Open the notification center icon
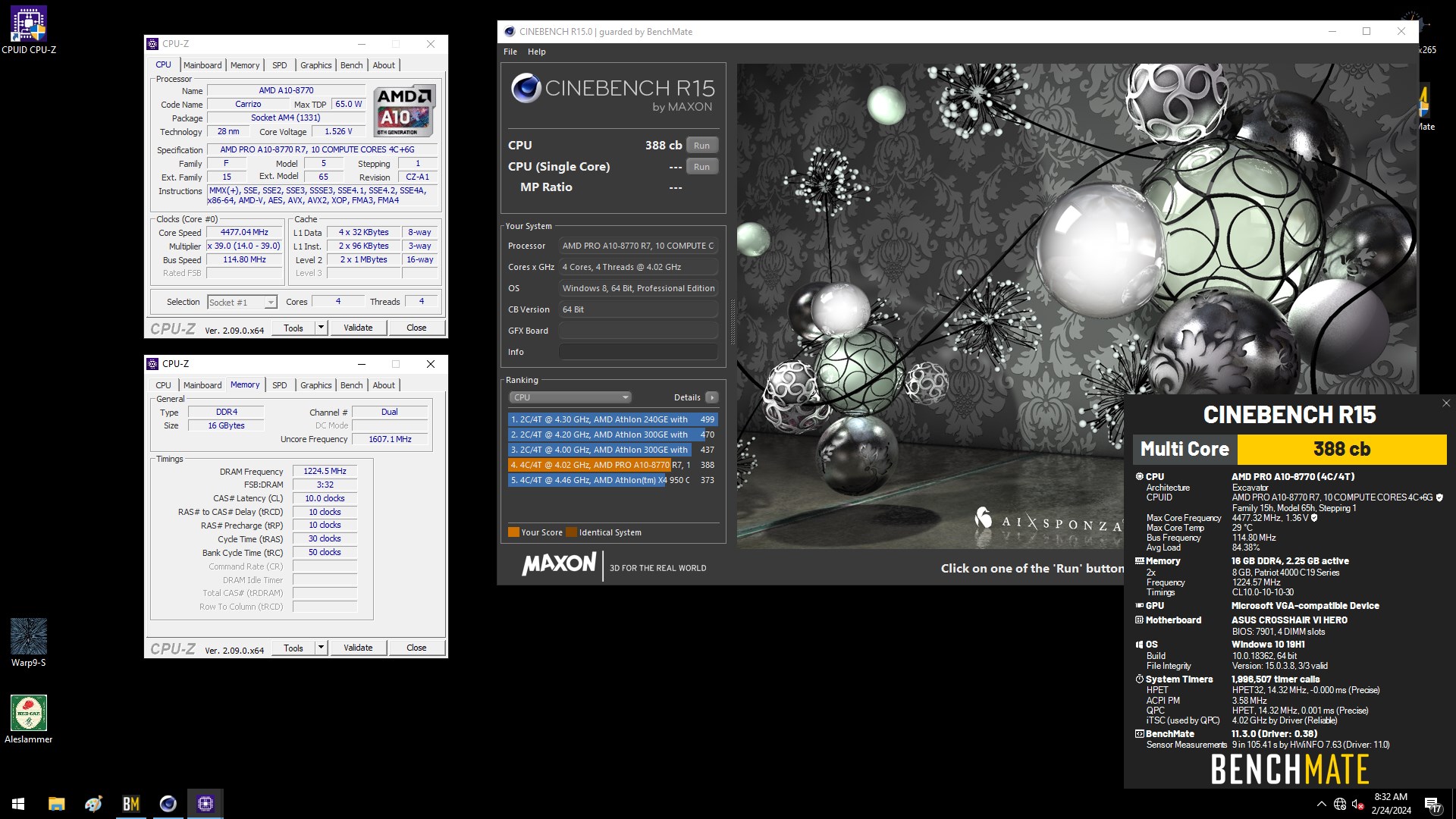The image size is (1456, 819). click(x=1432, y=804)
